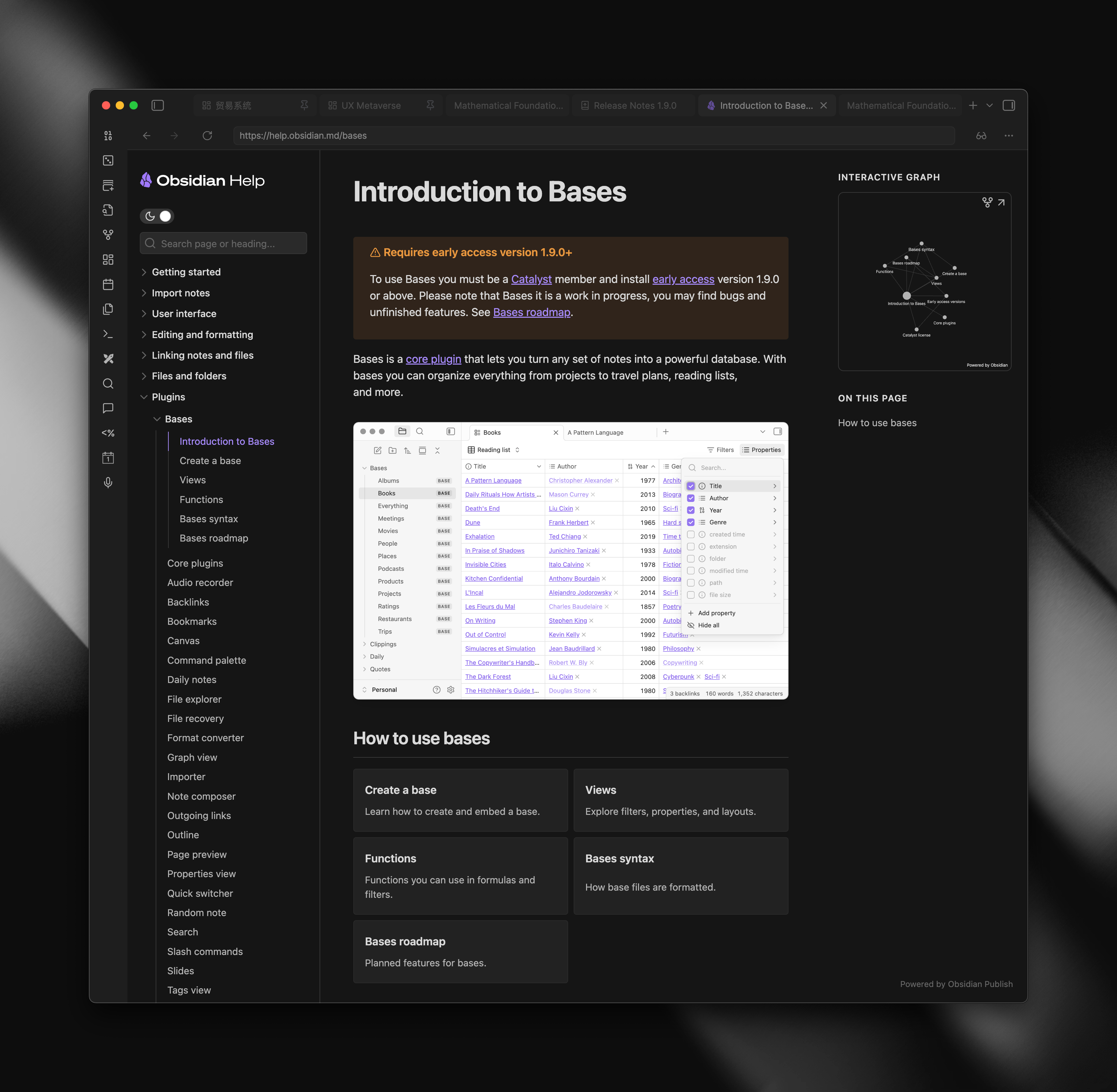
Task: Go forward with the right arrow button
Action: click(175, 136)
